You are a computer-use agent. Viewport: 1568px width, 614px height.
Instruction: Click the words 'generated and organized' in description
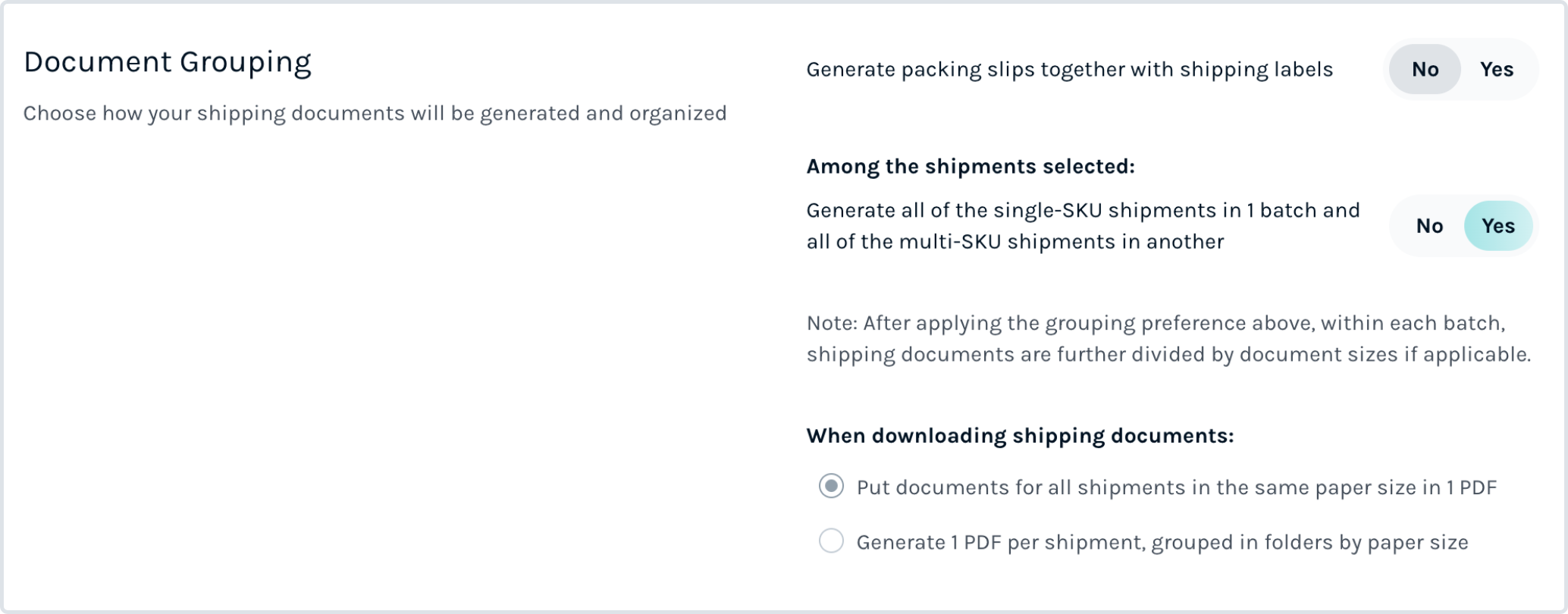point(603,114)
